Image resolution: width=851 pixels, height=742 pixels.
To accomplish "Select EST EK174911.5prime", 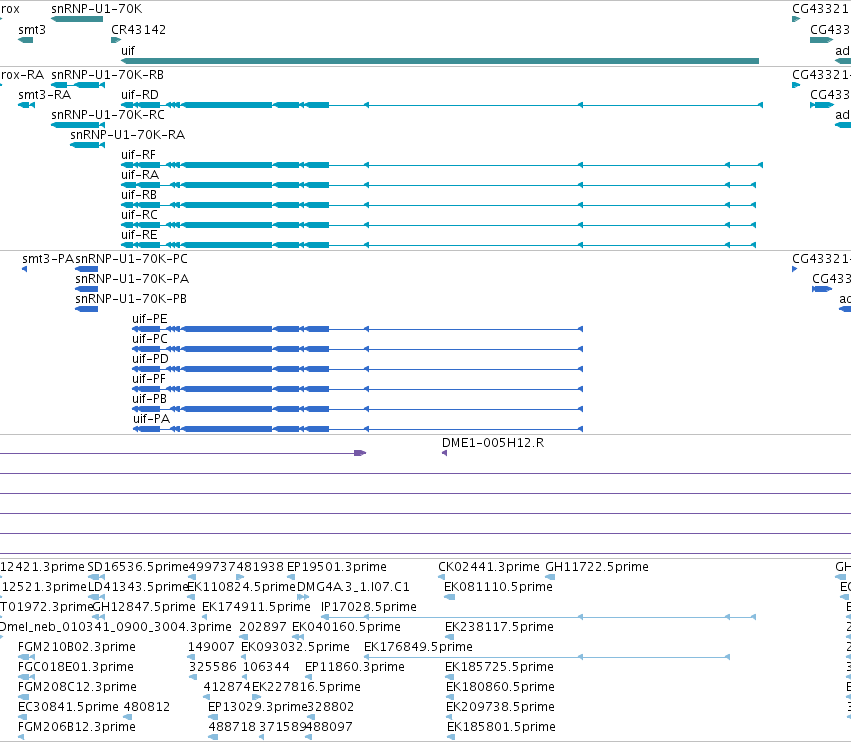I will 205,617.
